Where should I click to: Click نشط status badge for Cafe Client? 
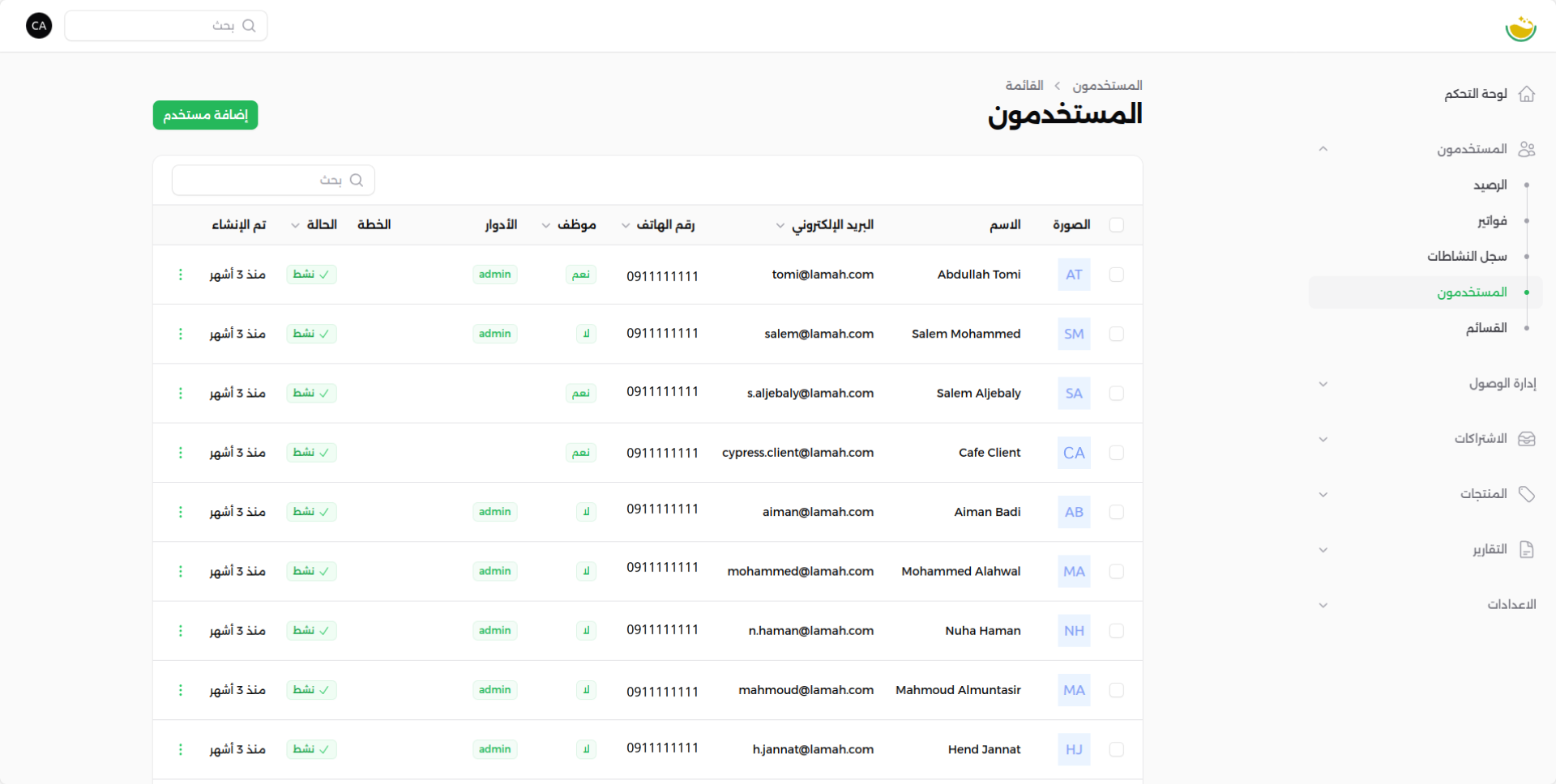(x=311, y=453)
